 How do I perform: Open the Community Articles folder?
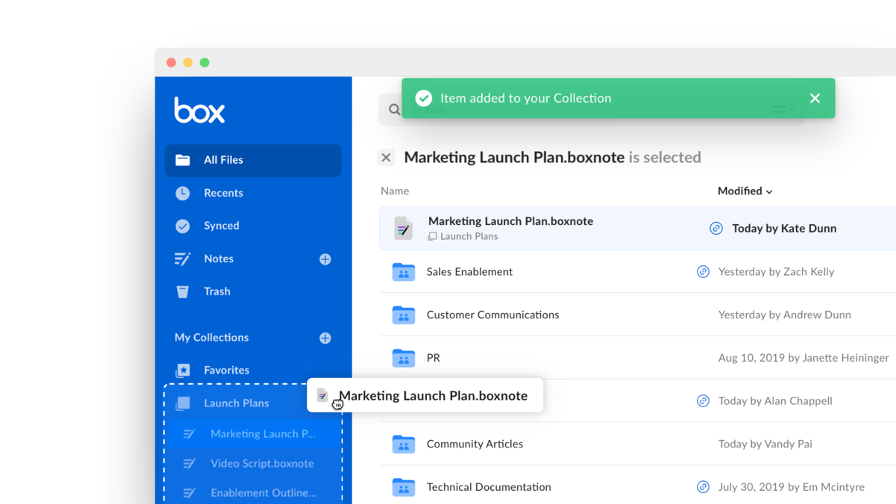475,443
